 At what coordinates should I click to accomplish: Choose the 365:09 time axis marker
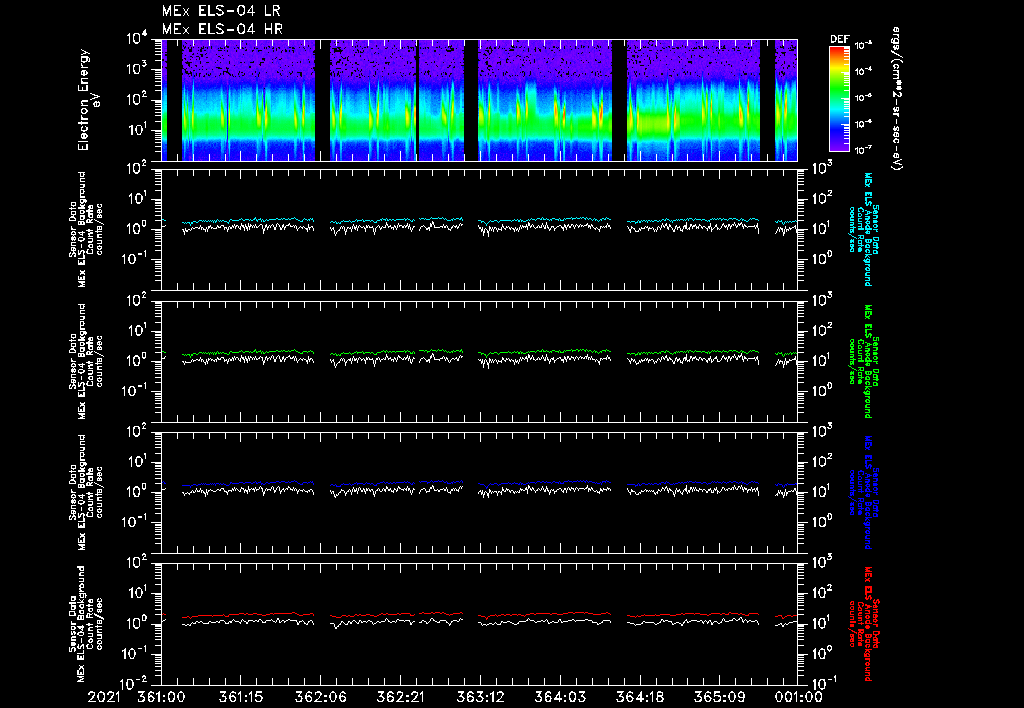(x=718, y=695)
